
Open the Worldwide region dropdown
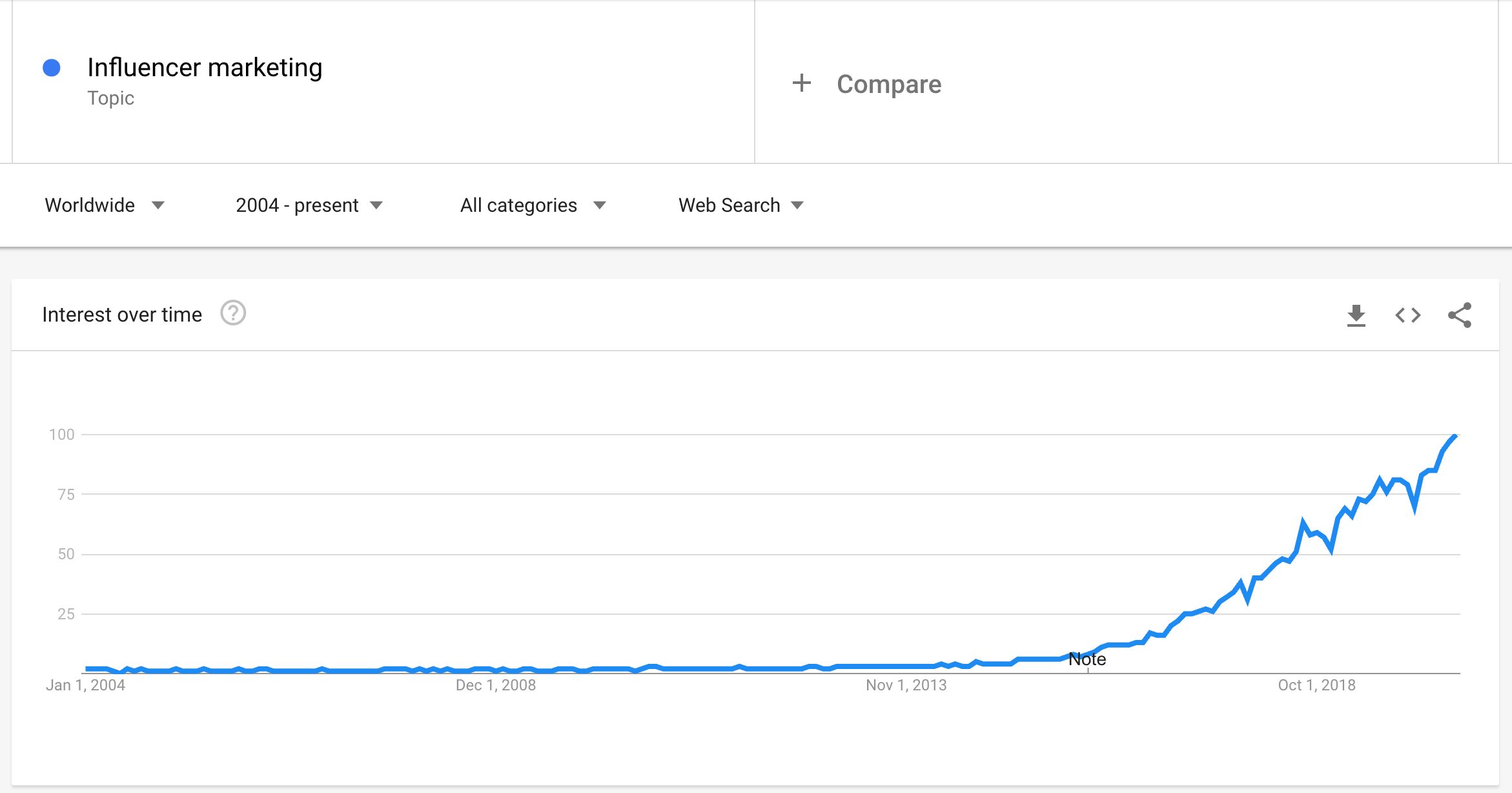(105, 205)
